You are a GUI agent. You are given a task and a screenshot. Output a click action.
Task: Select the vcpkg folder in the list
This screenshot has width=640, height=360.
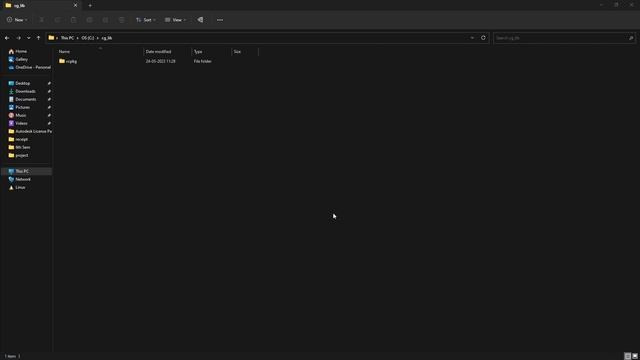(x=71, y=61)
